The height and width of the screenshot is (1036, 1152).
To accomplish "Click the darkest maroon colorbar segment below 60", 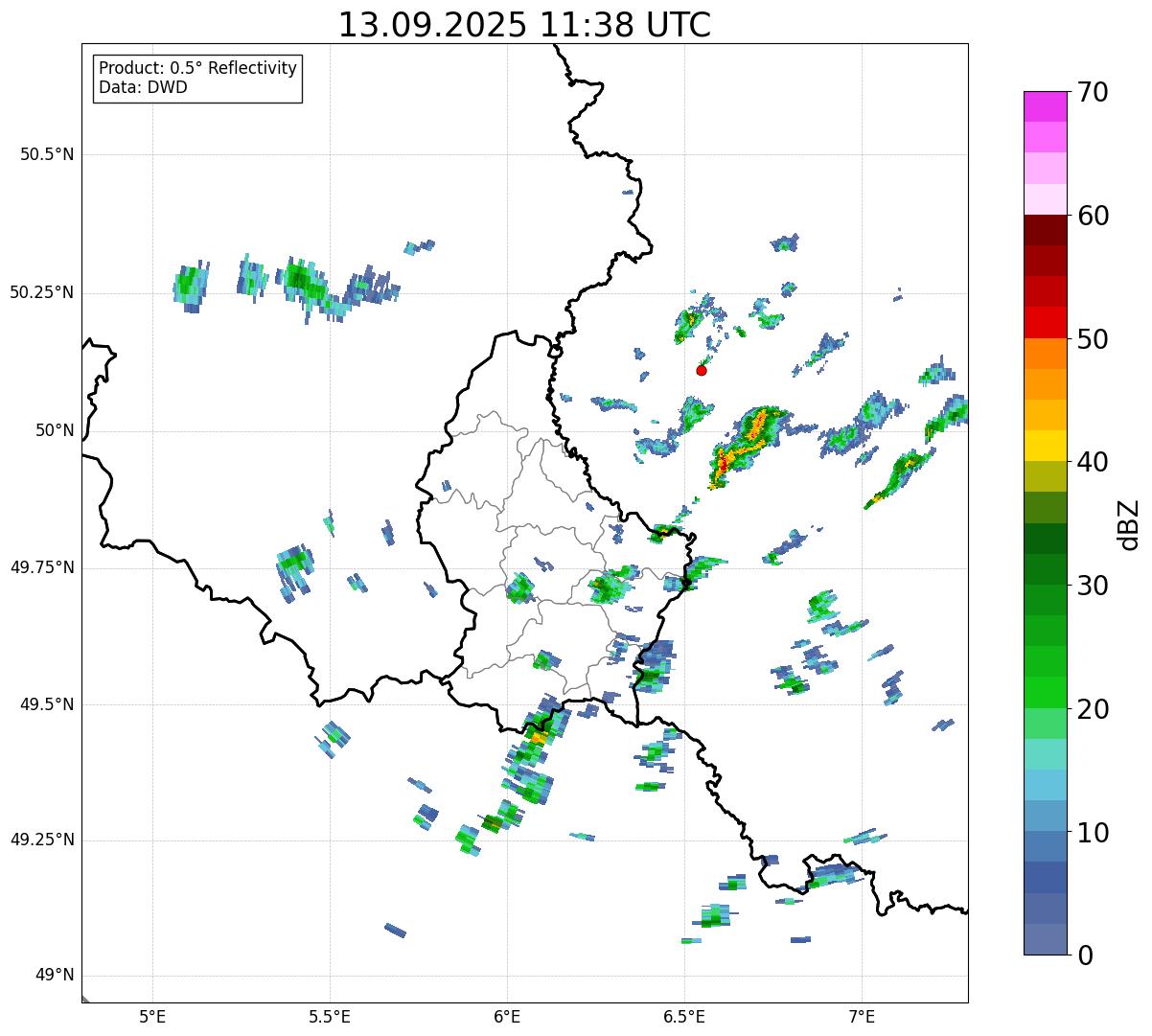I will [x=1051, y=230].
